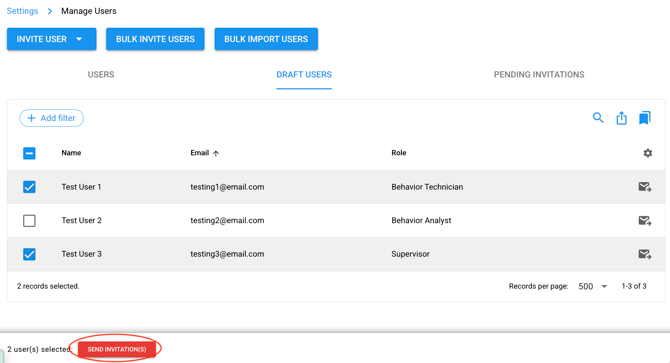Viewport: 670px width, 363px height.
Task: Click the Supervisor role cell
Action: (x=410, y=254)
